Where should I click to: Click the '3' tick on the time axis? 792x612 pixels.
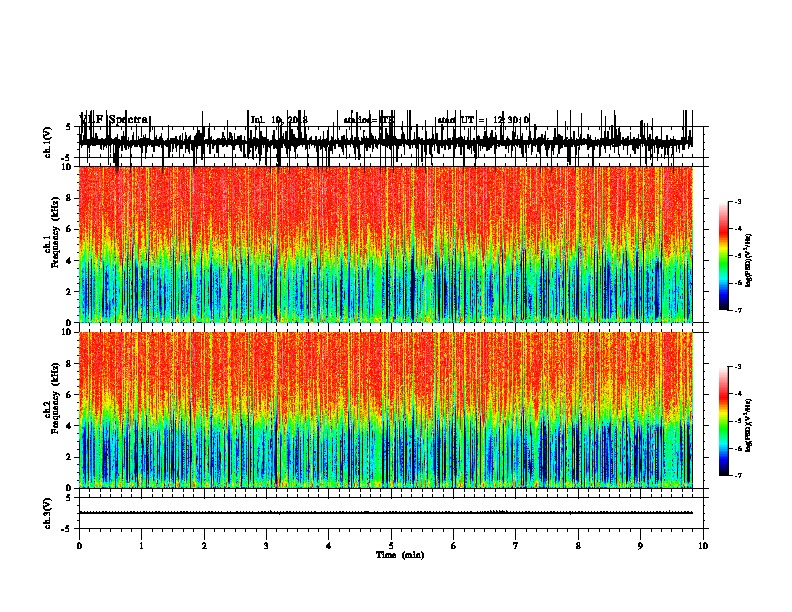coord(266,545)
